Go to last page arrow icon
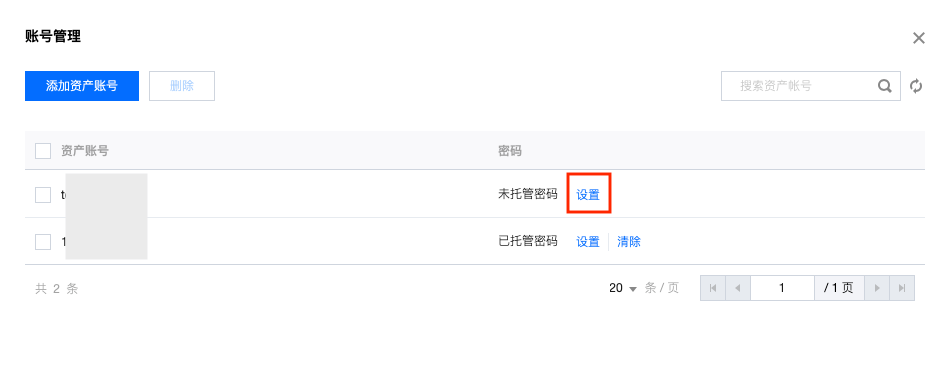The image size is (949, 365). [902, 288]
